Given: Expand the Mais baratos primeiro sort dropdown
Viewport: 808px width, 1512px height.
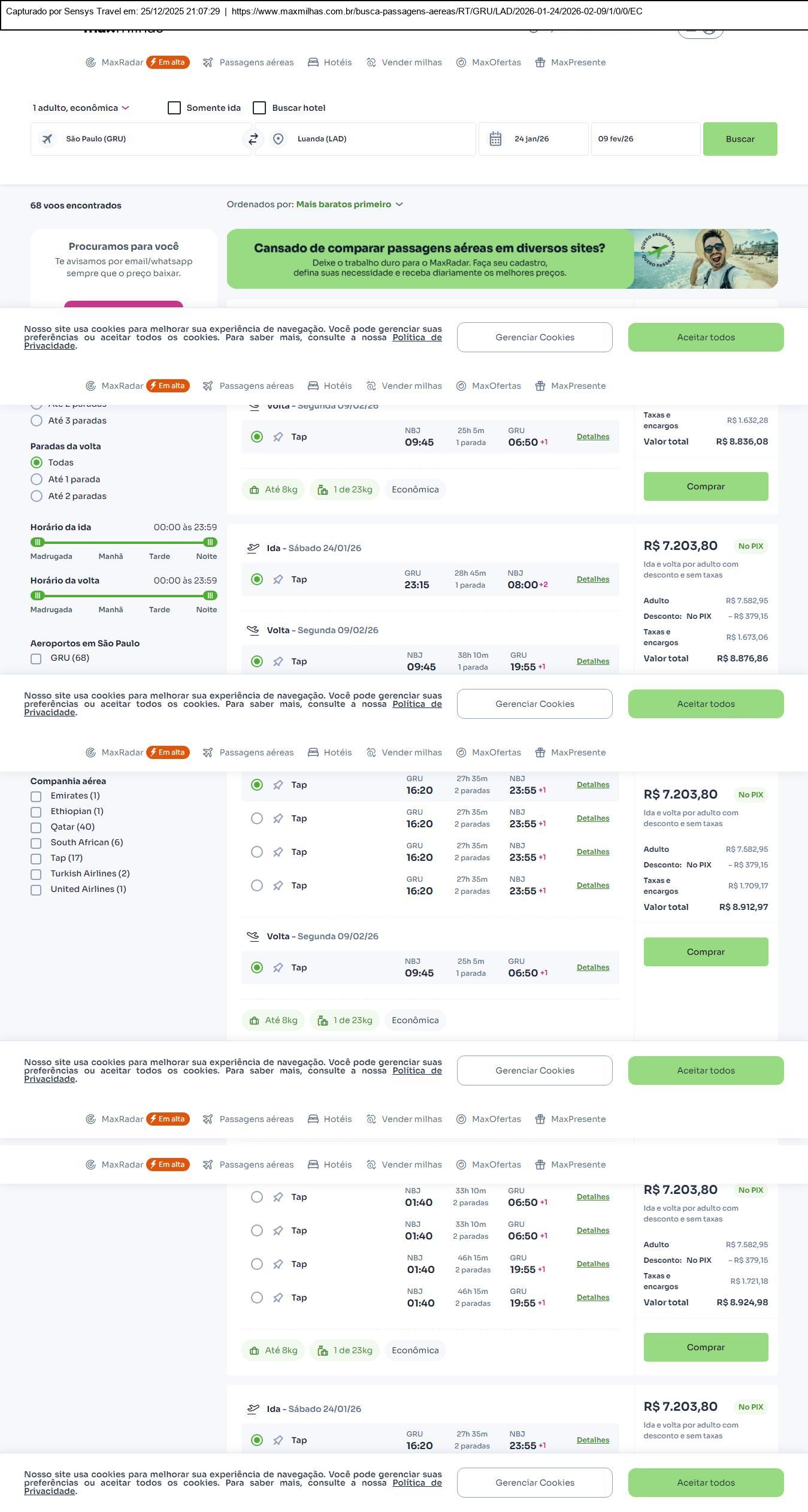Looking at the screenshot, I should (x=349, y=204).
